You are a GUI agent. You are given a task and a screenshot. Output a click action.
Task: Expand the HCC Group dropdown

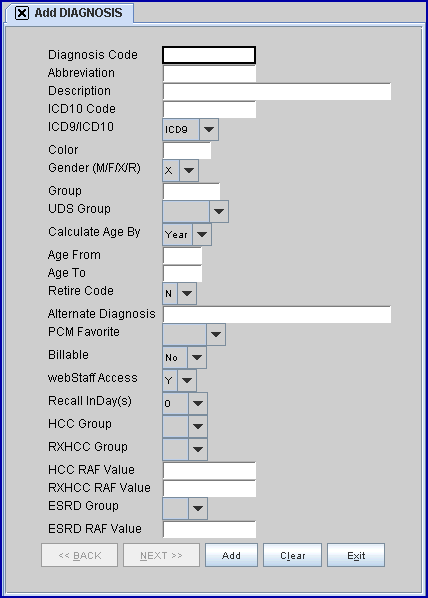pyautogui.click(x=198, y=426)
